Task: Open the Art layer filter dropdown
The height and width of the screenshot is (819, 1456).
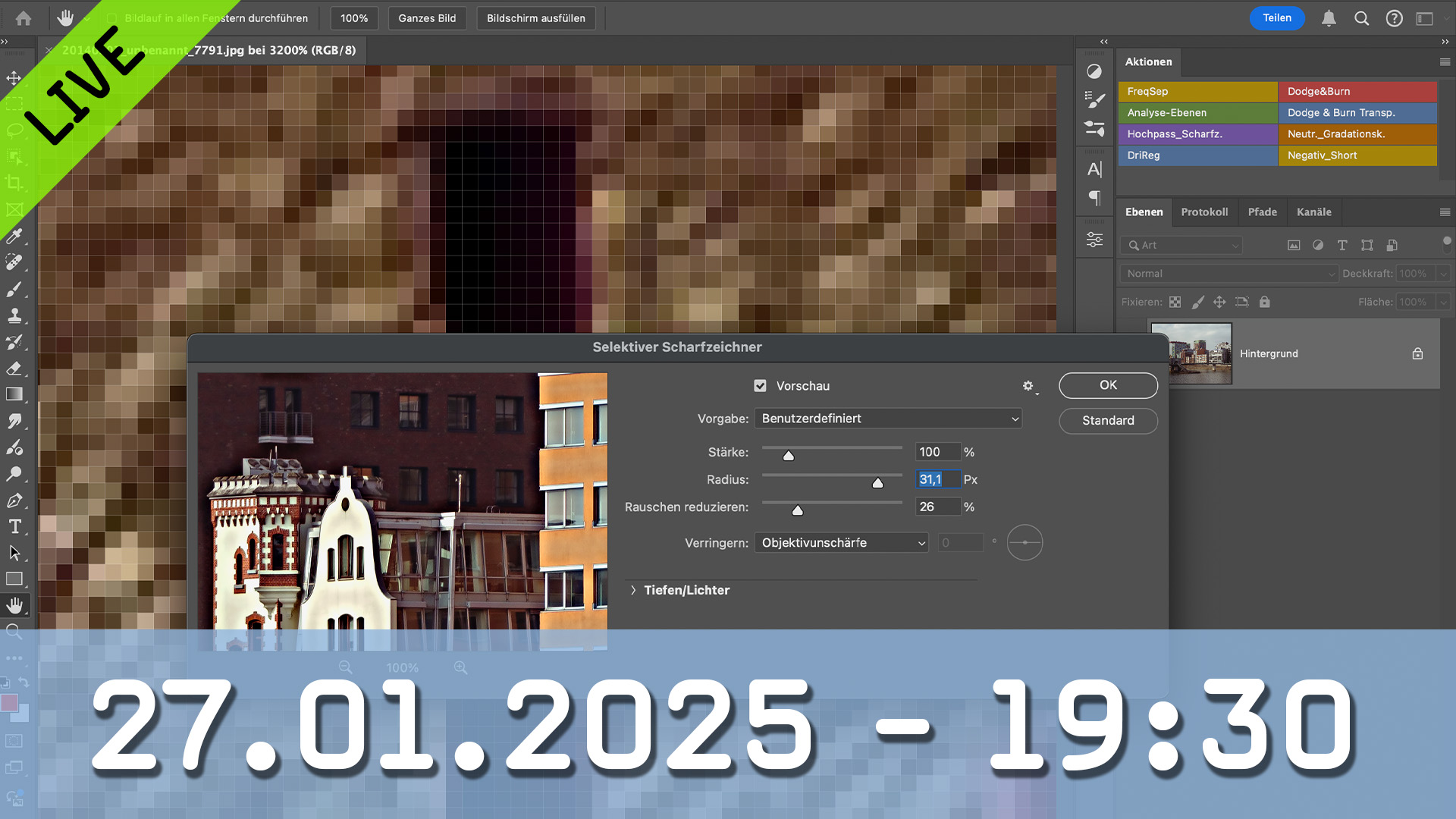Action: (1181, 245)
